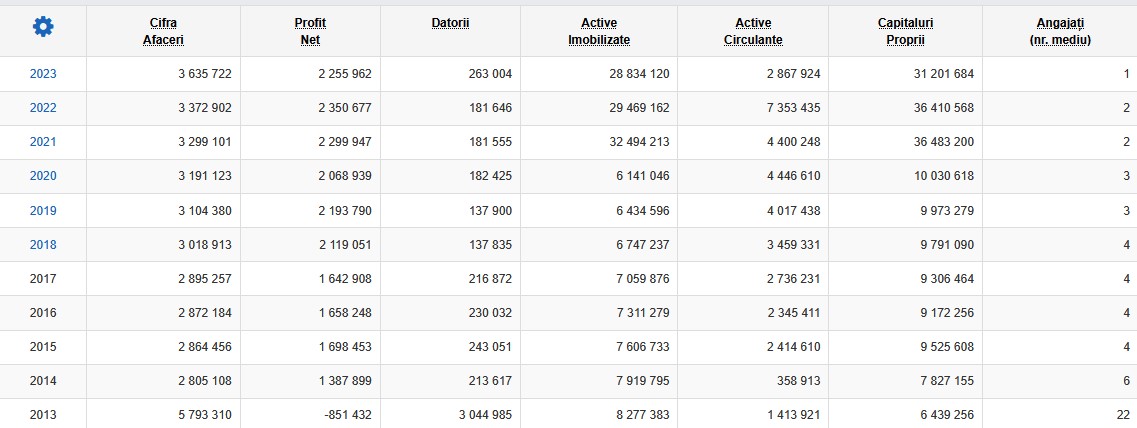Select the 2021 Capitaluri Proprii value 36 483 200
This screenshot has width=1137, height=428.
944,142
